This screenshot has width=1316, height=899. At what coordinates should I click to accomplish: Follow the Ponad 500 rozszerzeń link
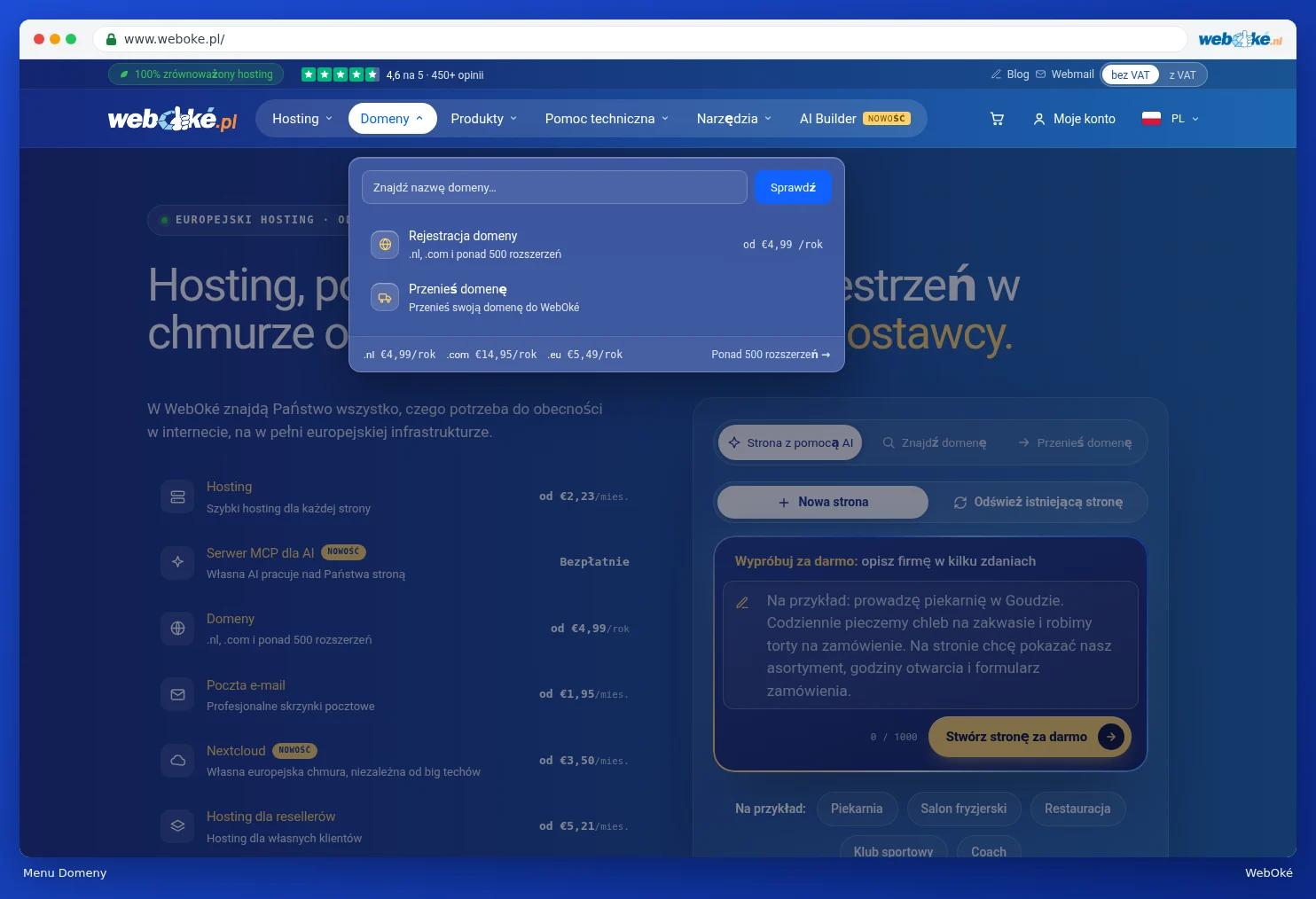pyautogui.click(x=771, y=355)
